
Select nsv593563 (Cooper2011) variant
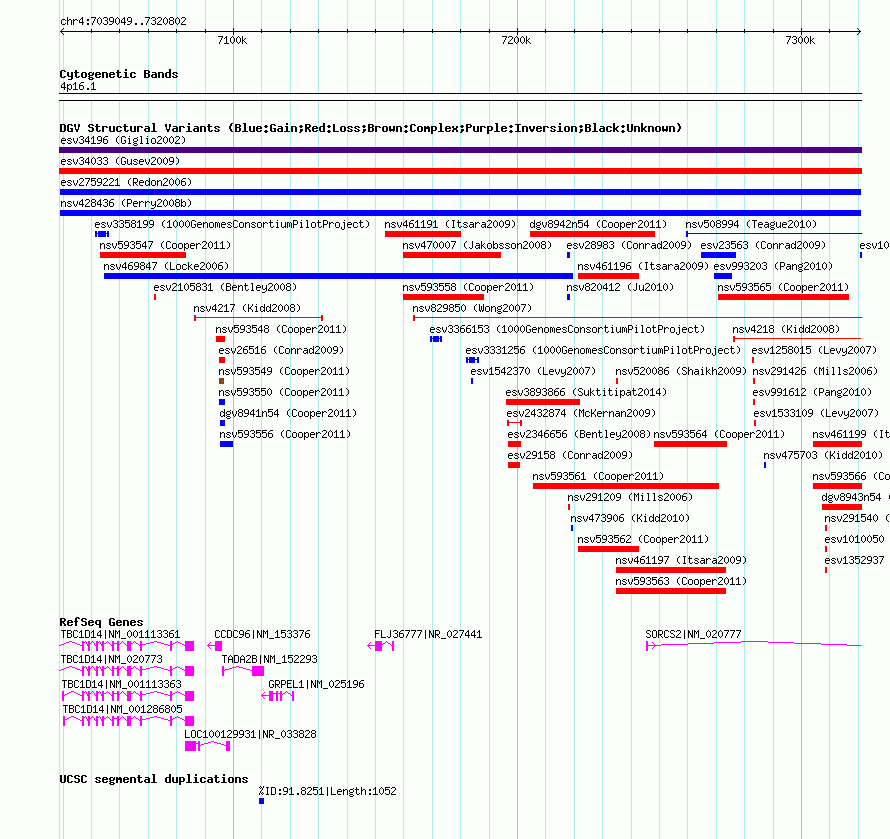[x=671, y=591]
